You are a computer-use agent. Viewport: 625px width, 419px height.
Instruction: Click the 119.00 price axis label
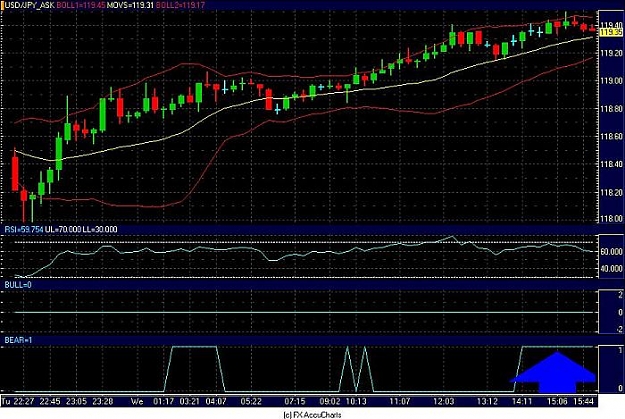point(611,81)
